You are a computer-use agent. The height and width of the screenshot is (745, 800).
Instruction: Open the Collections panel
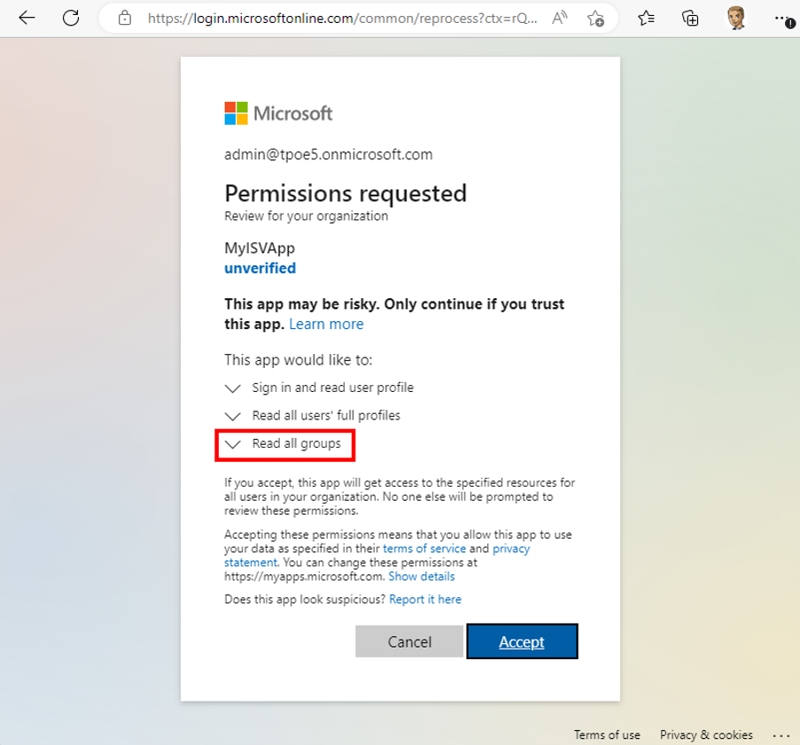coord(690,18)
